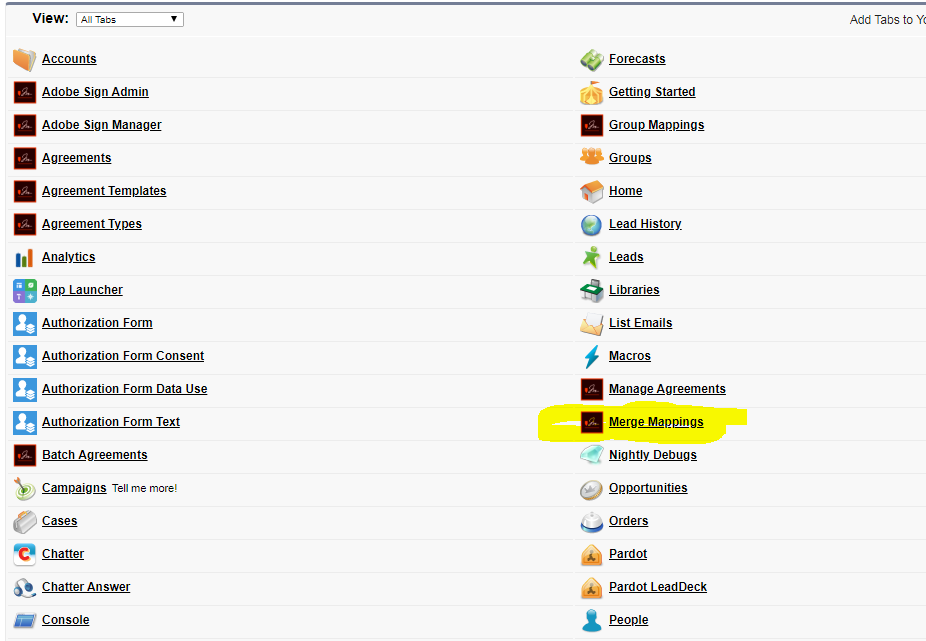Click the Macros lightning bolt icon

tap(591, 356)
